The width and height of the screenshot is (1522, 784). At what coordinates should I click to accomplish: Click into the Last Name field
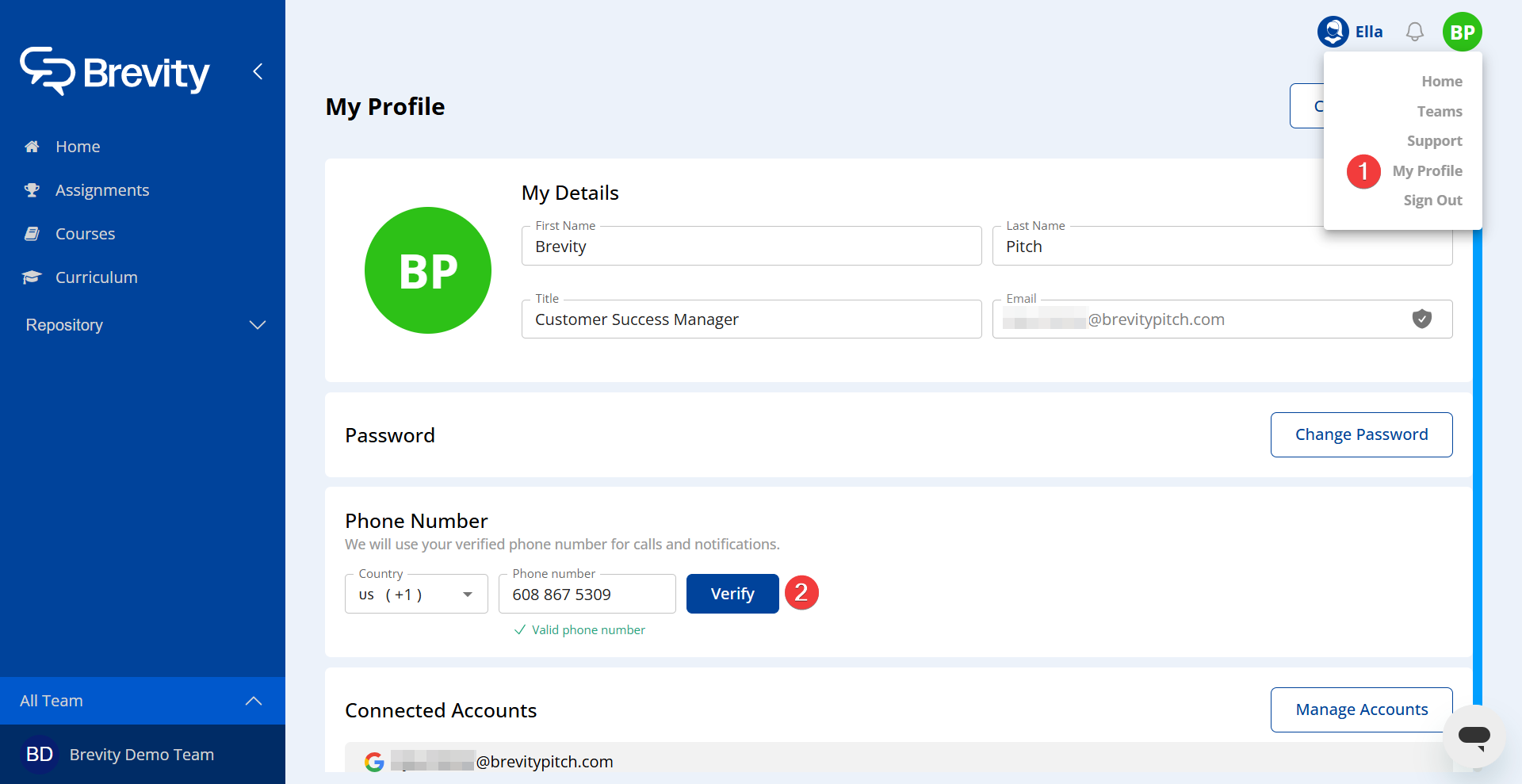[x=1222, y=247]
